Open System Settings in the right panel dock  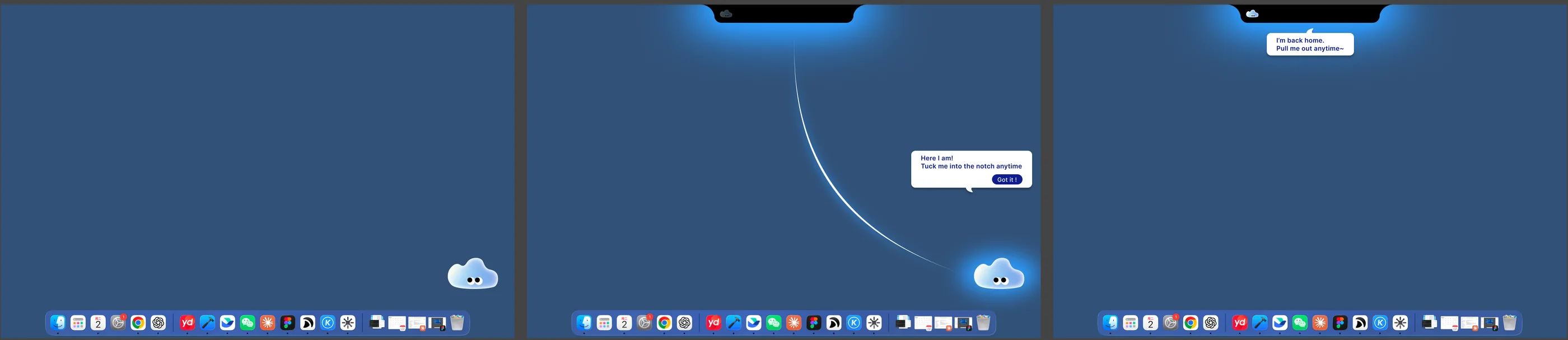[1170, 322]
